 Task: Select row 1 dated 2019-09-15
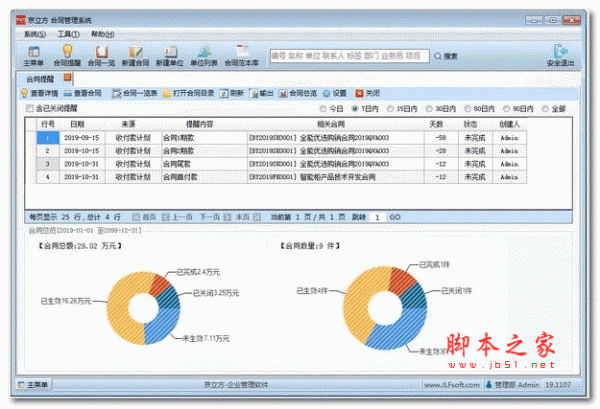coord(281,138)
